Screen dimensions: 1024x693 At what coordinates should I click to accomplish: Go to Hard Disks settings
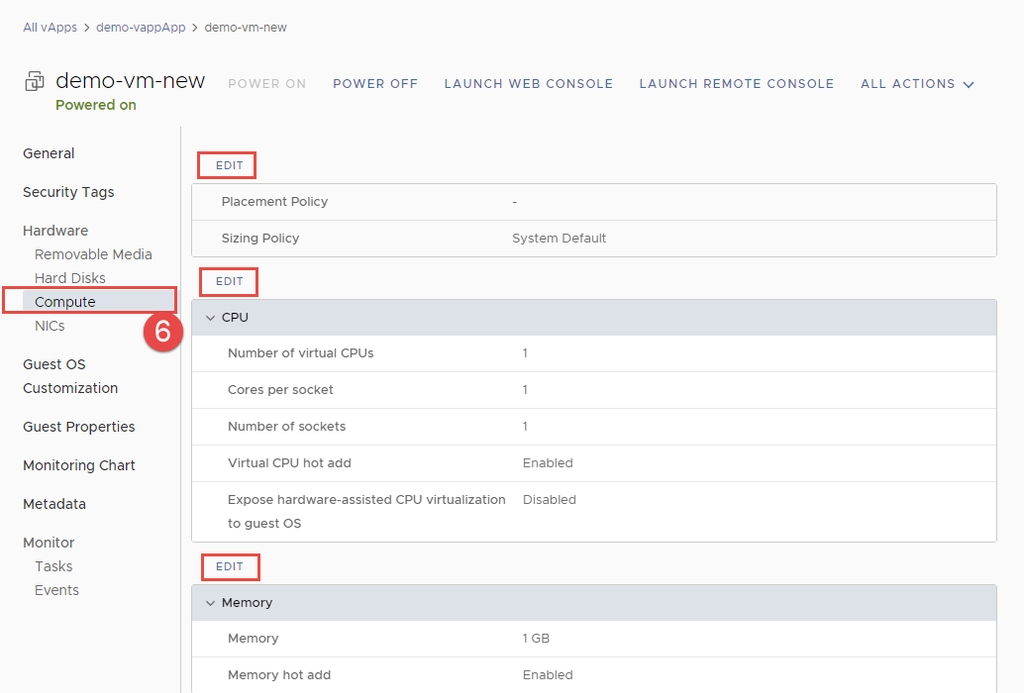(70, 278)
